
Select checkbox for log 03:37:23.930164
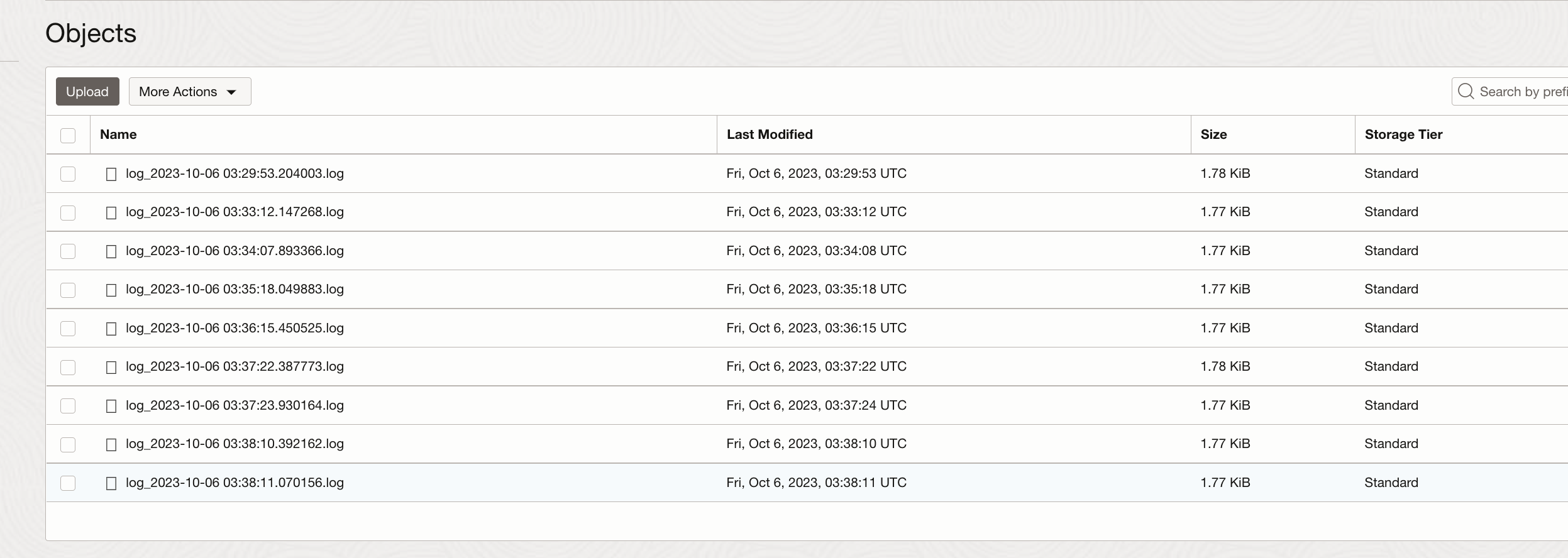(68, 406)
